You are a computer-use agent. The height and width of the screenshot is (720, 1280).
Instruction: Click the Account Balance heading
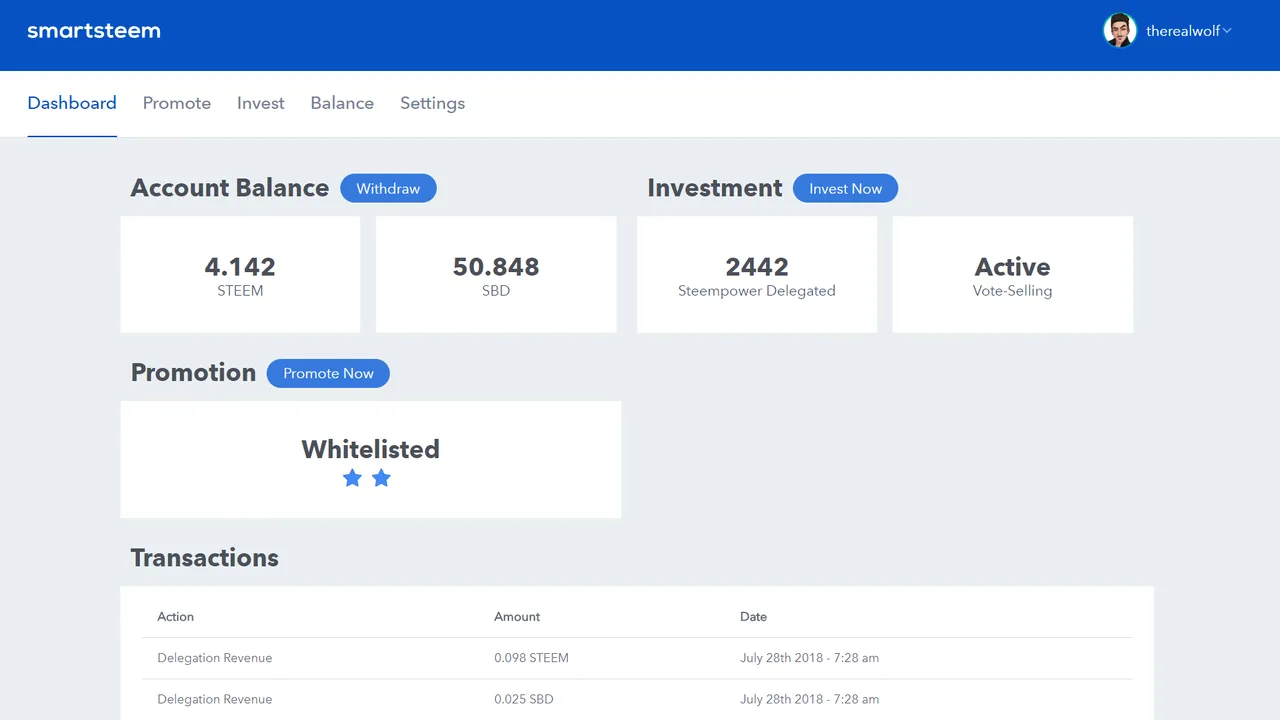coord(230,188)
